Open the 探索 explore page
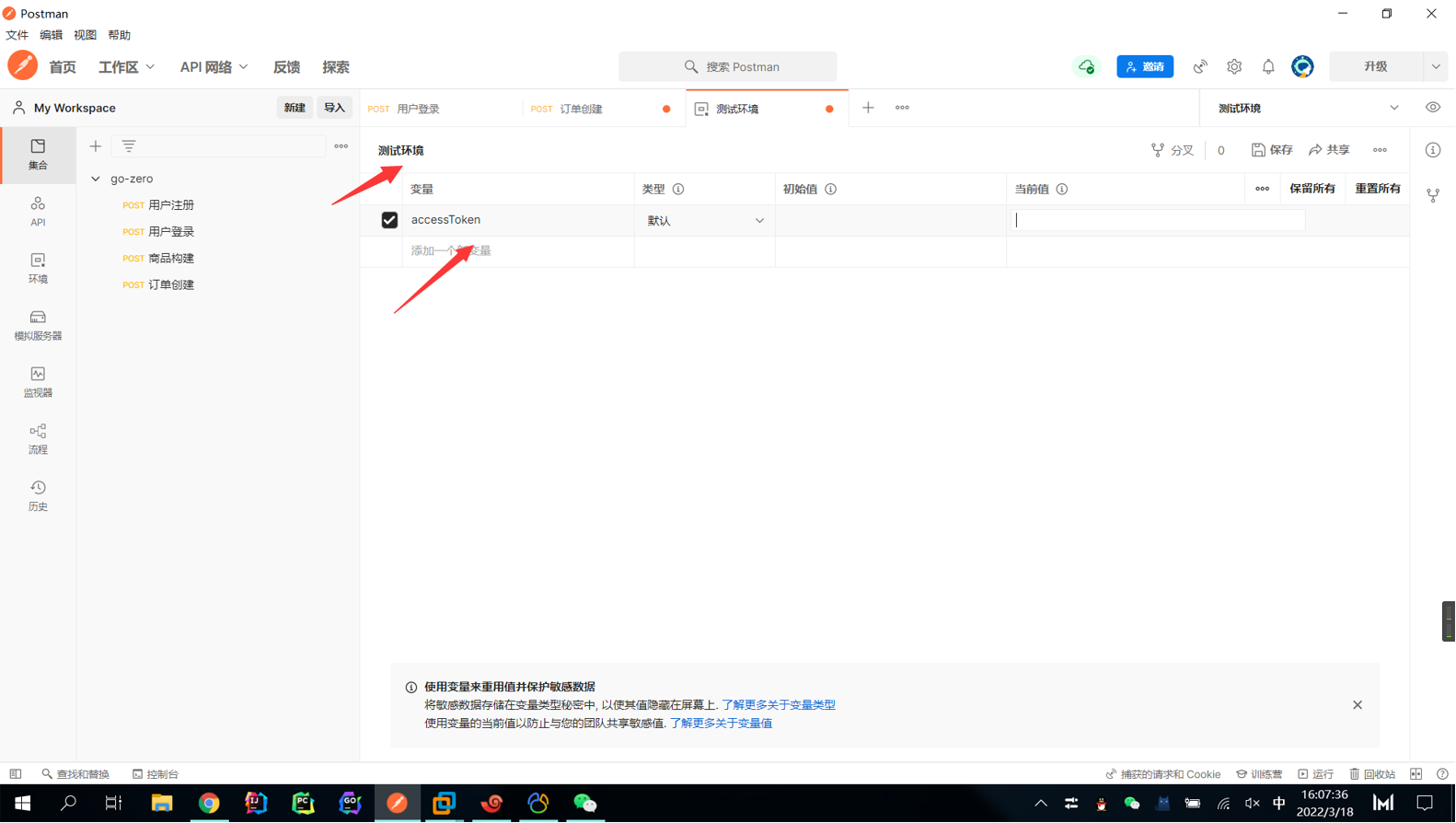 [x=336, y=67]
